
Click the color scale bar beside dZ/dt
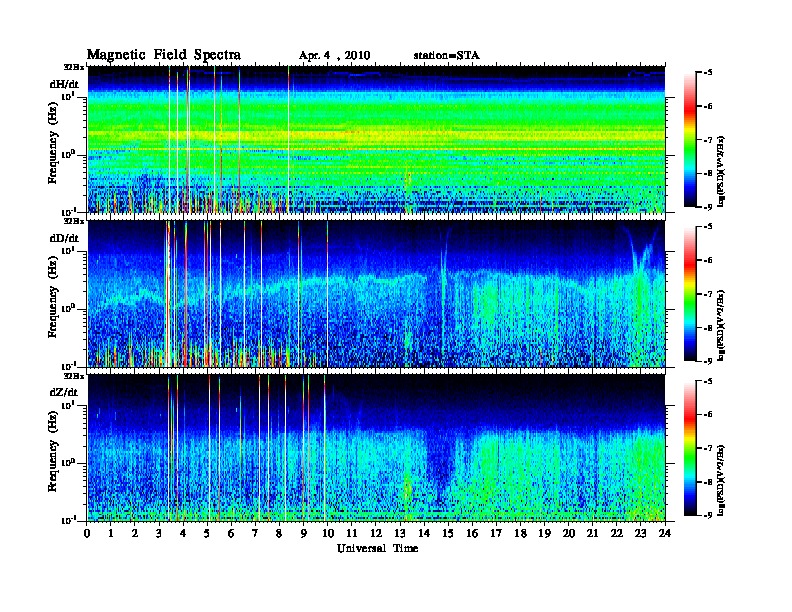coord(690,447)
